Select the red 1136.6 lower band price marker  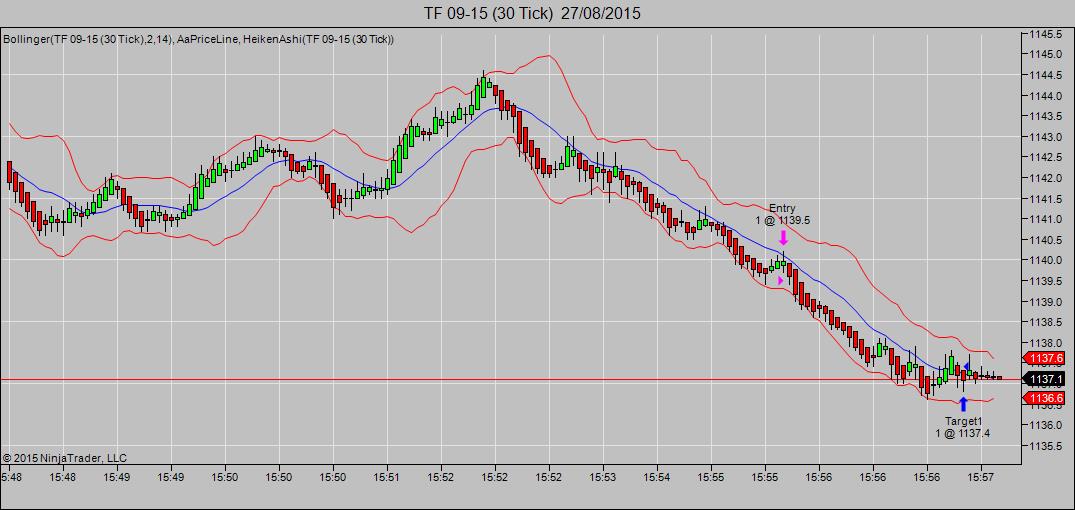1043,399
